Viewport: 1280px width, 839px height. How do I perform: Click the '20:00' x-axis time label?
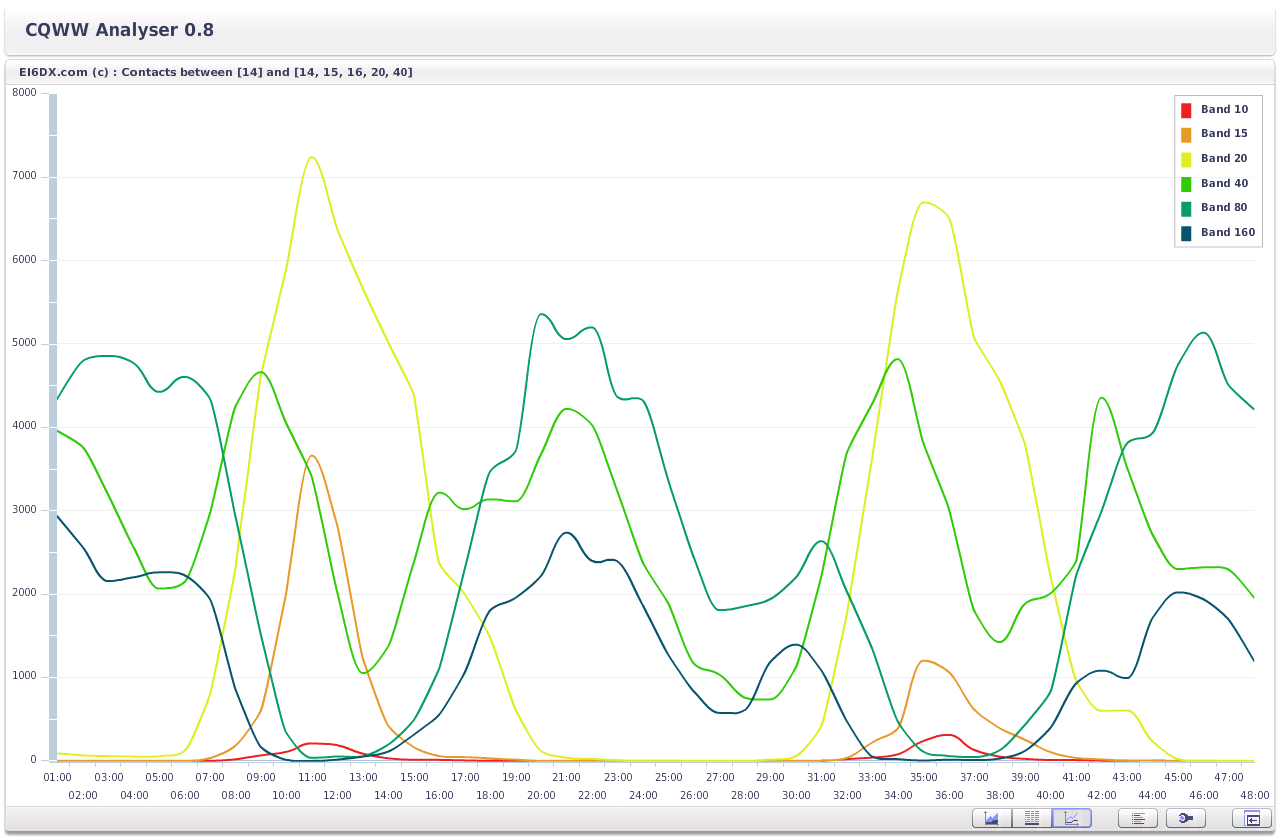tap(541, 795)
